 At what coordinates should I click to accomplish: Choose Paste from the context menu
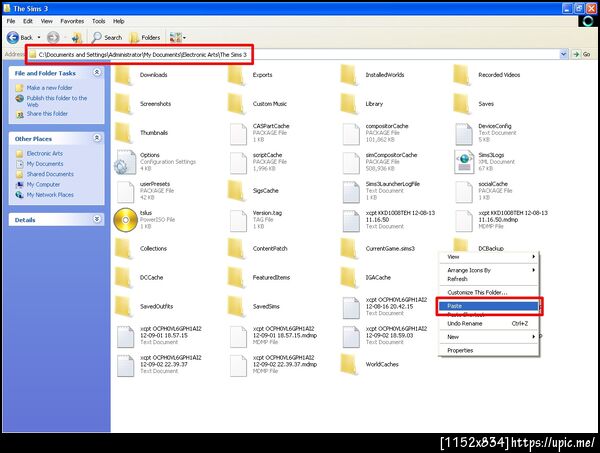click(488, 306)
